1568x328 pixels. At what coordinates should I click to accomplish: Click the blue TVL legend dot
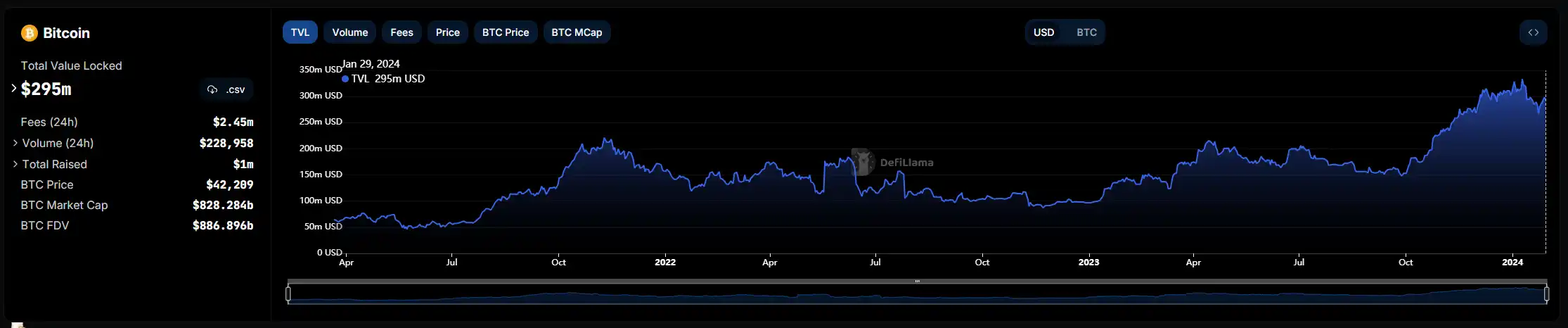point(345,79)
